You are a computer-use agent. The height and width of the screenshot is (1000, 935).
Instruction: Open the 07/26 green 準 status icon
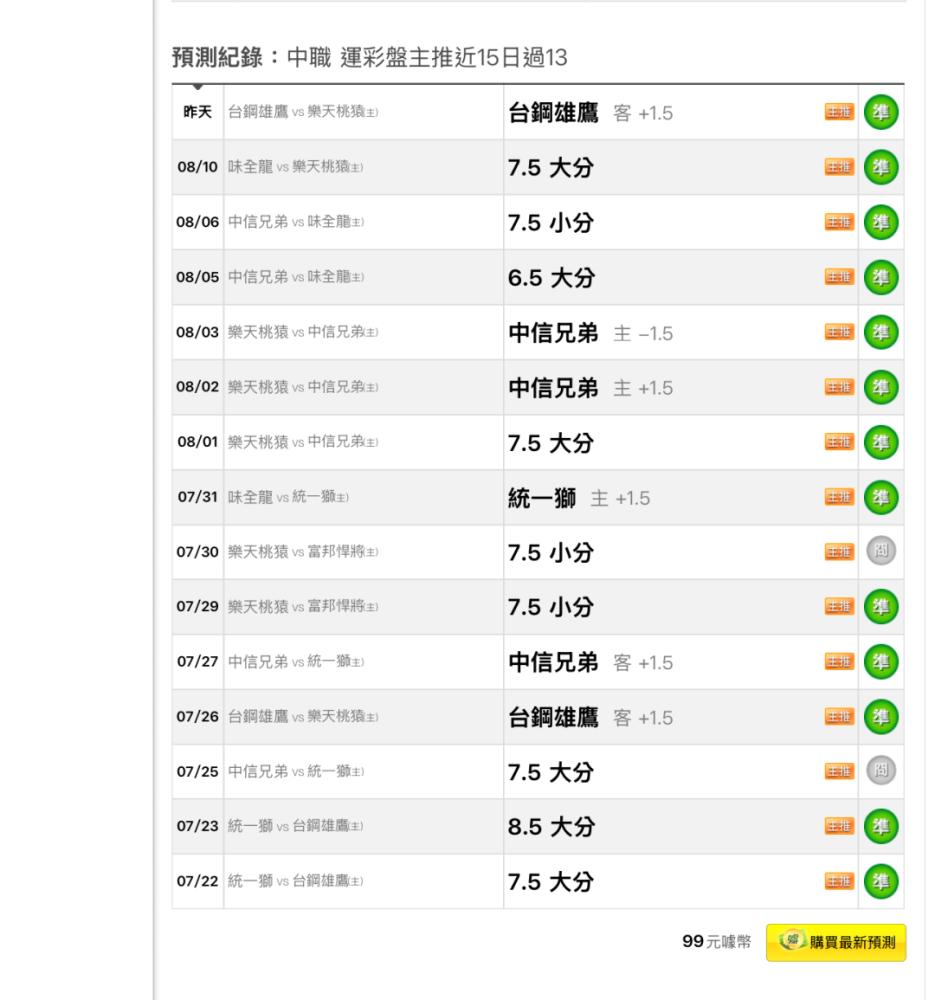coord(881,717)
